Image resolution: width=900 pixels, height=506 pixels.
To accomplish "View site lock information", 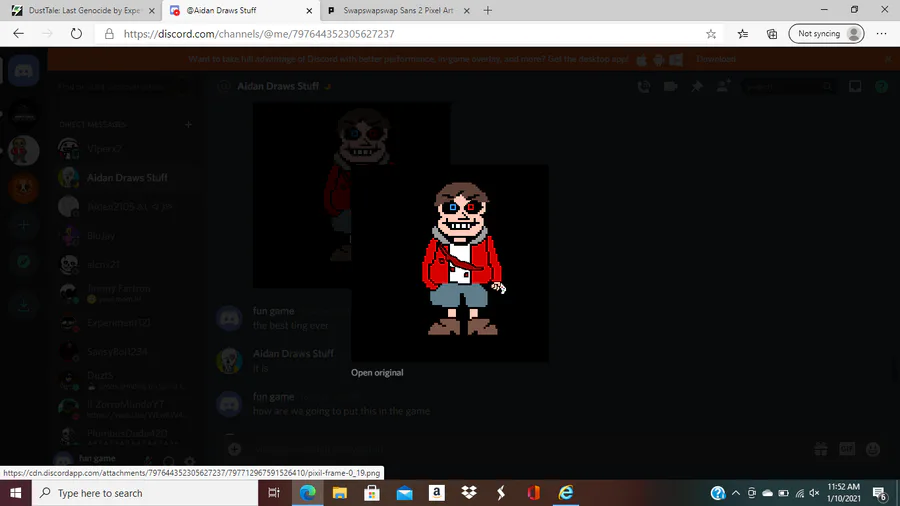I will (x=109, y=34).
